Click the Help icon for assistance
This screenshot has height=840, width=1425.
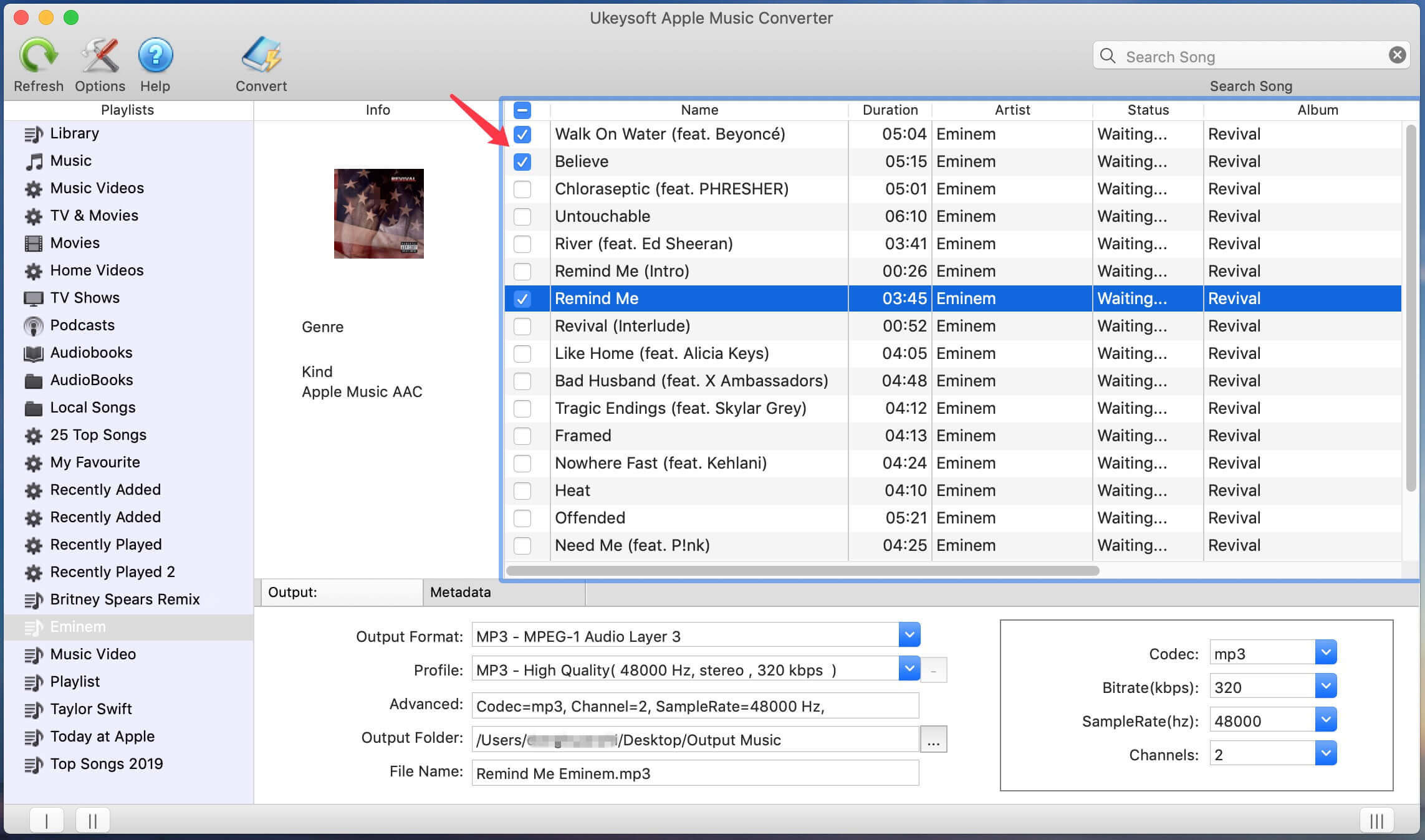click(x=154, y=55)
